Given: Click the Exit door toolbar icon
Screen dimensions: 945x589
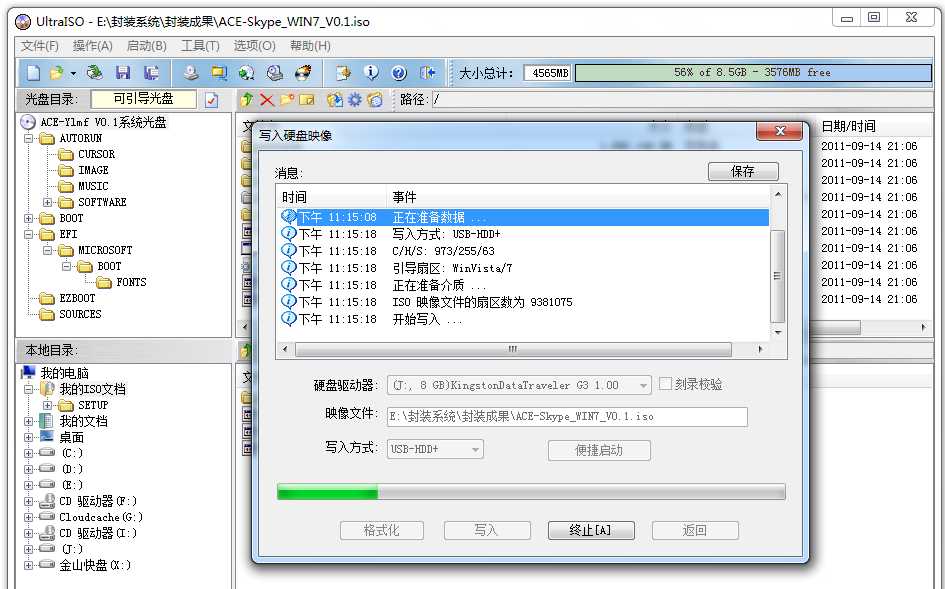Looking at the screenshot, I should (427, 73).
